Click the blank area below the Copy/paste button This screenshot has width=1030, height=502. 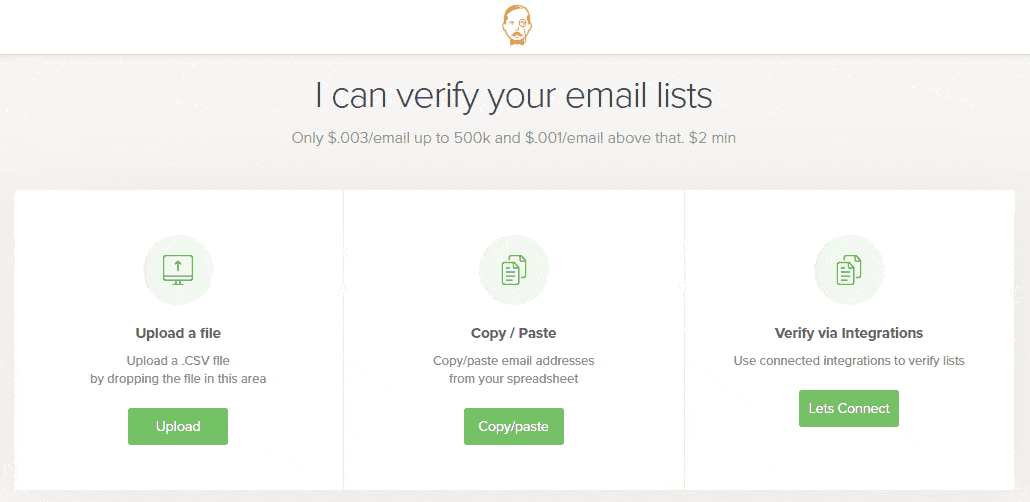click(x=514, y=467)
